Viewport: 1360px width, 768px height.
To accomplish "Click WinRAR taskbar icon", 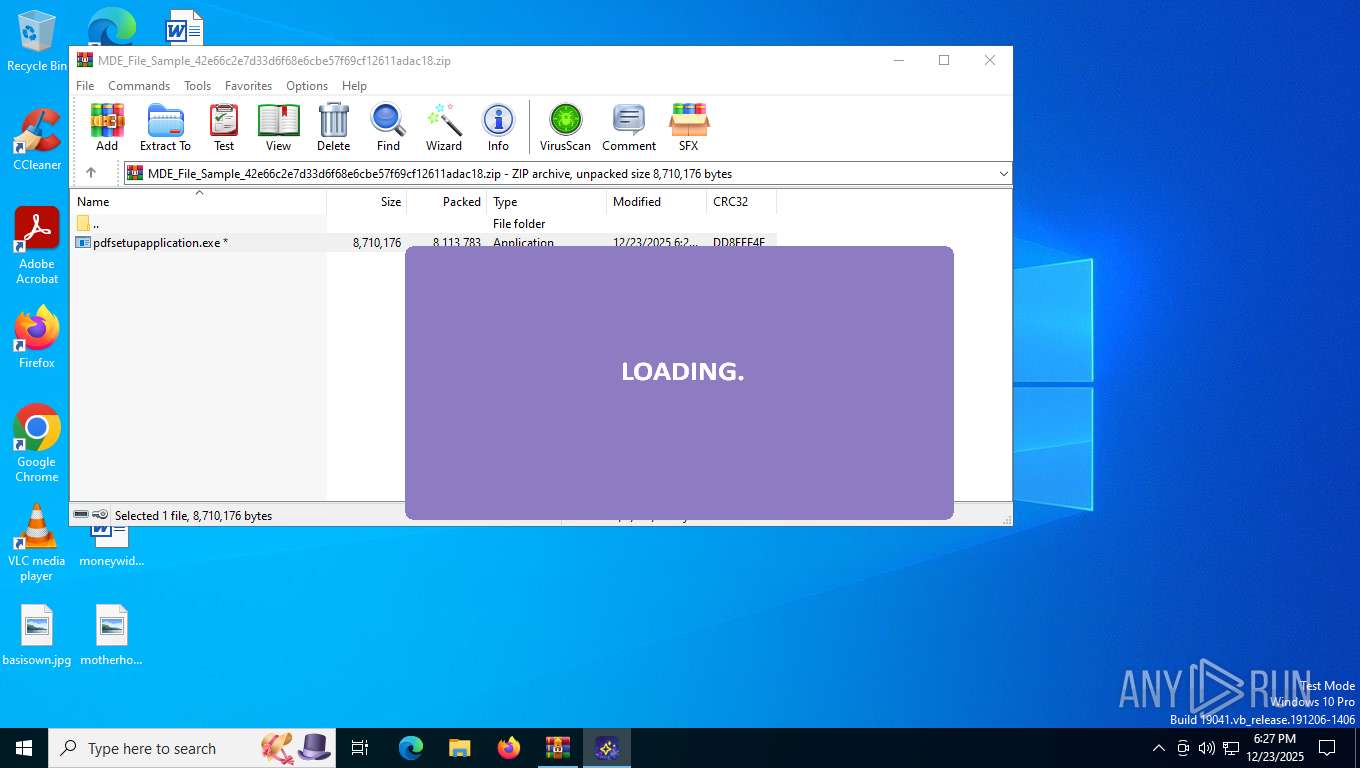I will [x=558, y=748].
